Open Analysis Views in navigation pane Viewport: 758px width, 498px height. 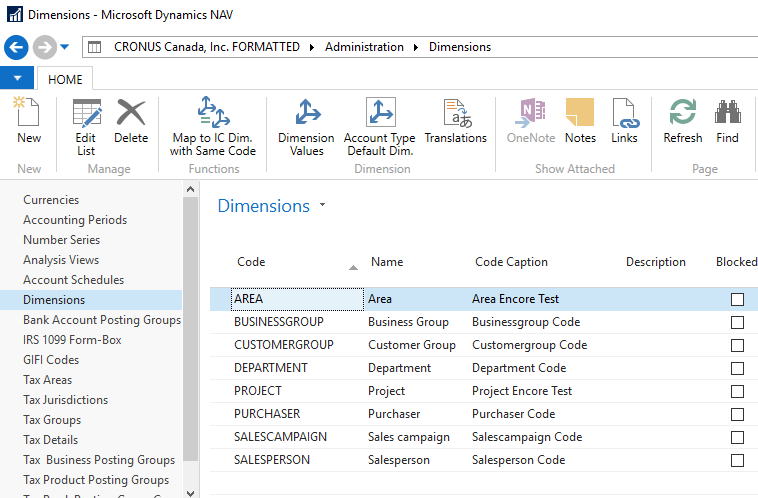[61, 260]
